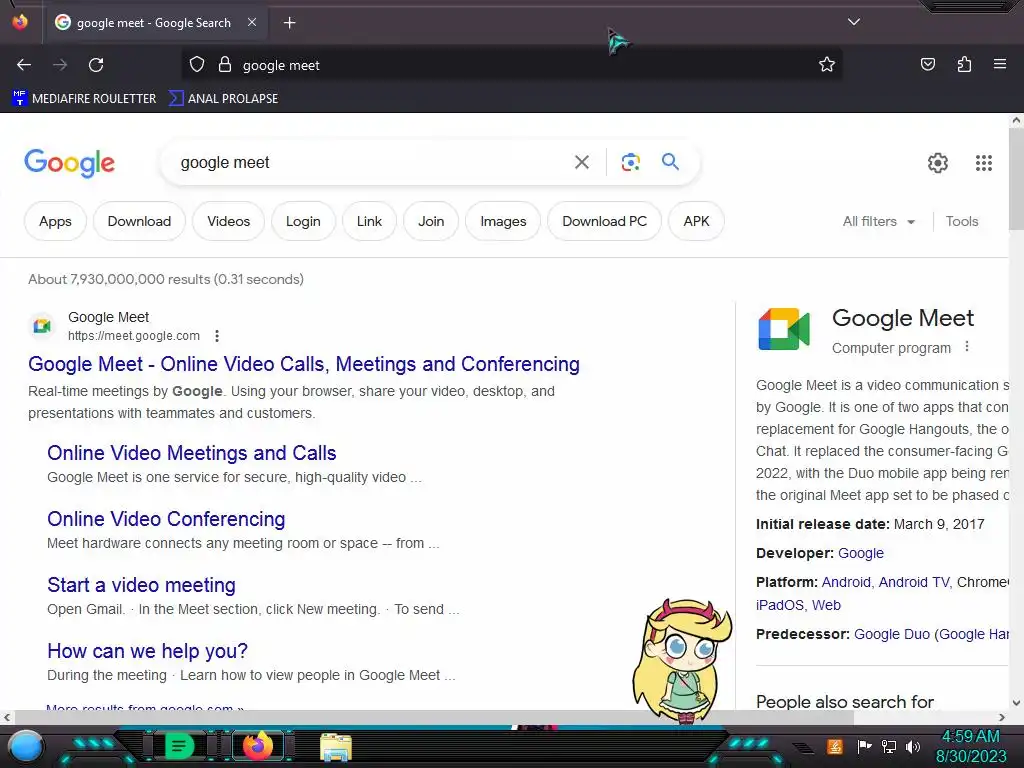Select the Login filter chip
Viewport: 1024px width, 768px height.
pos(303,221)
